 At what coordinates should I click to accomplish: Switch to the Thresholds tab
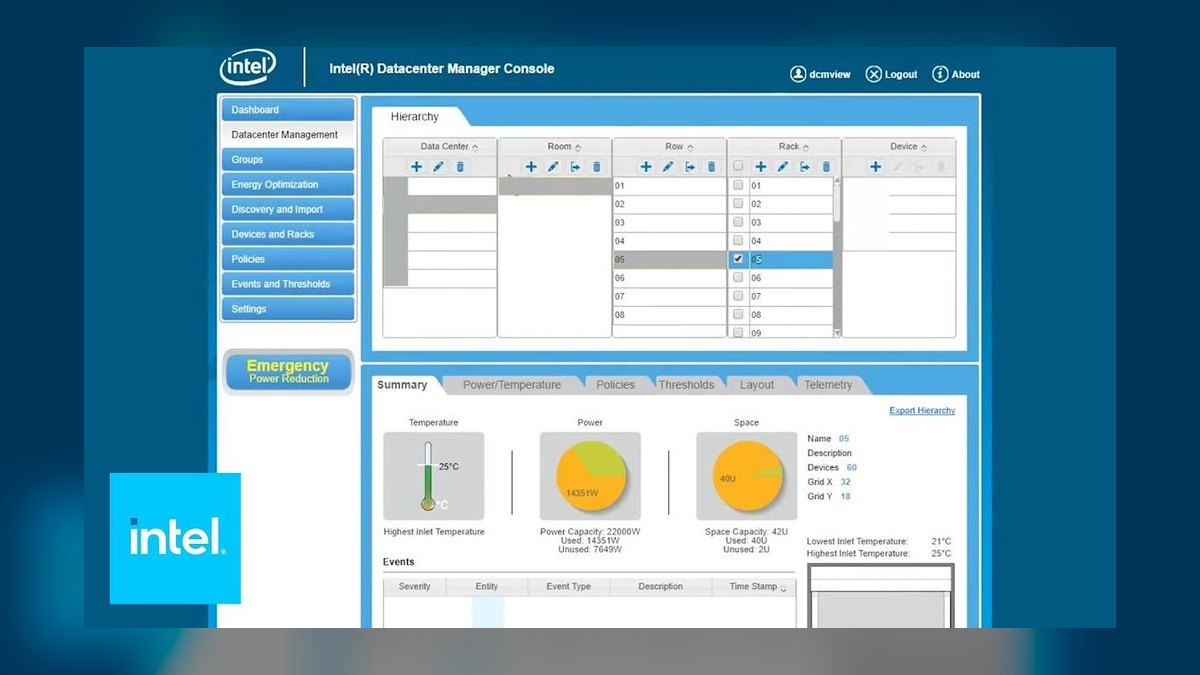point(686,385)
